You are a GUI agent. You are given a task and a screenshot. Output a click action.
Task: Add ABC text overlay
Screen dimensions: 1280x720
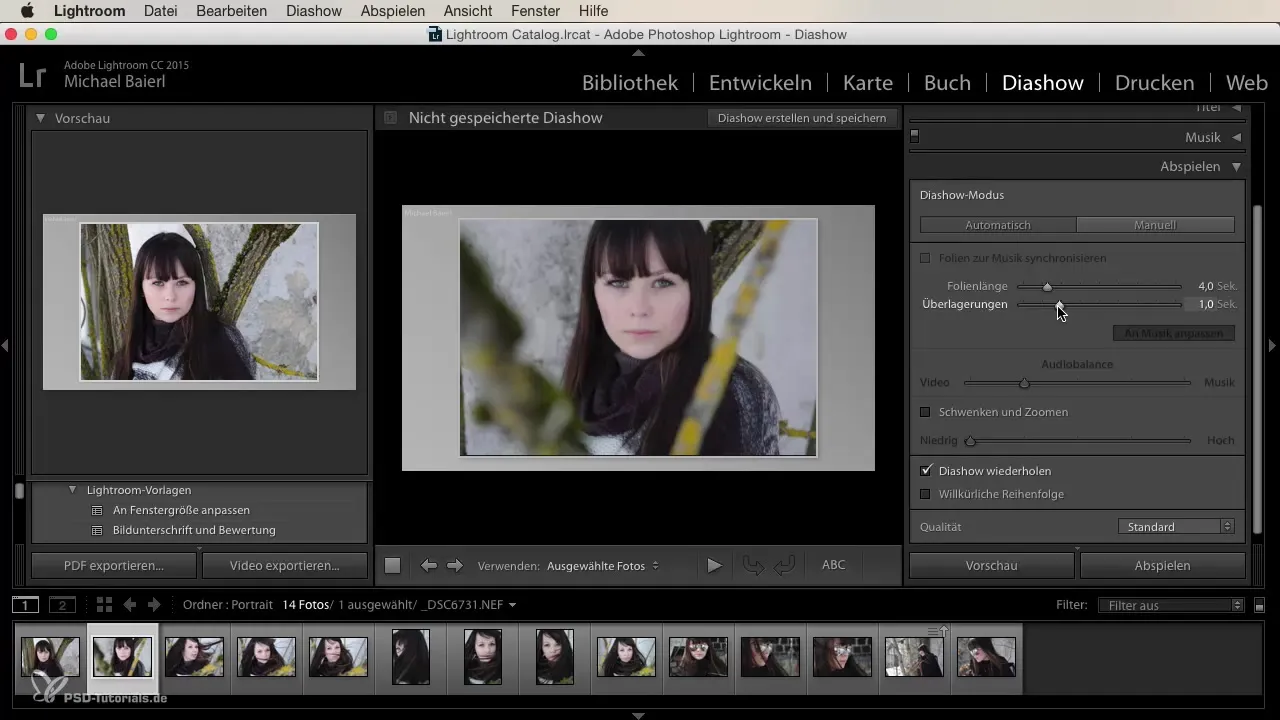point(833,565)
